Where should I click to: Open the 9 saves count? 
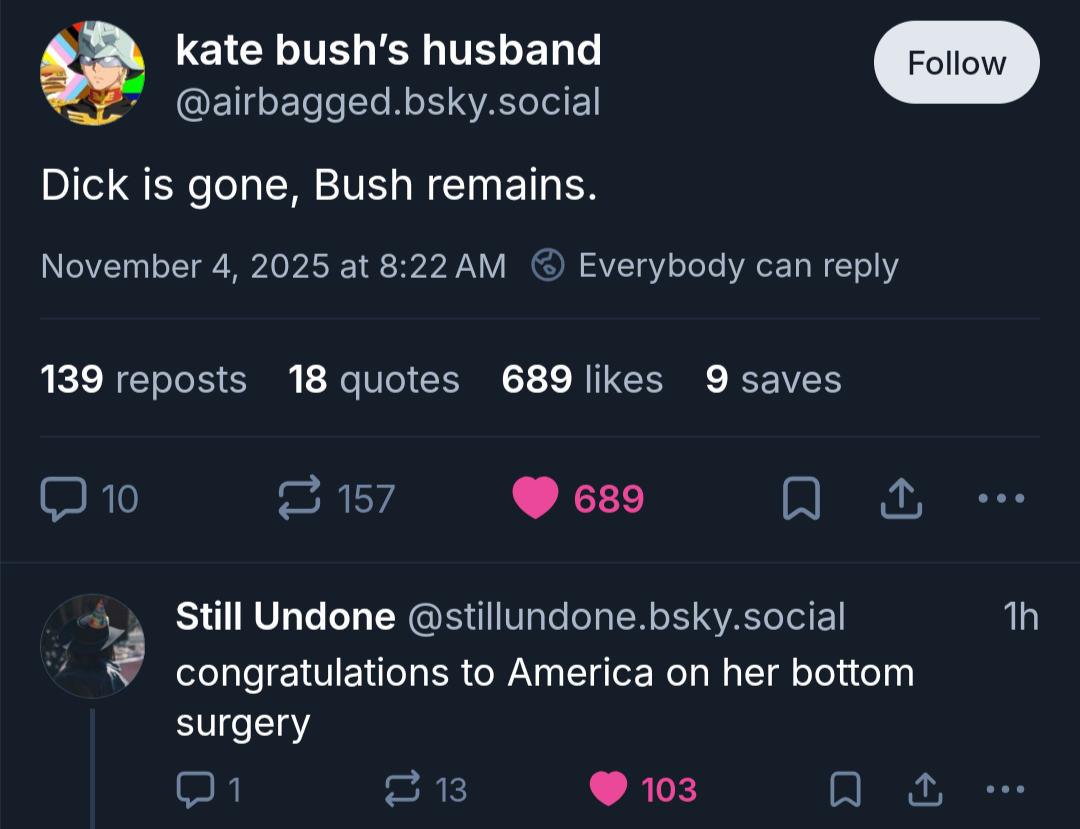point(773,380)
